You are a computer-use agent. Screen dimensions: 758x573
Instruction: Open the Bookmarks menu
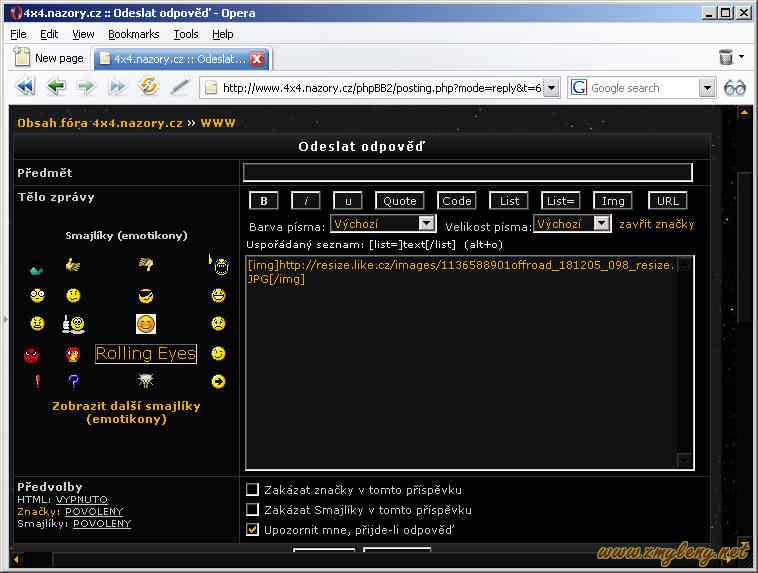pos(133,34)
